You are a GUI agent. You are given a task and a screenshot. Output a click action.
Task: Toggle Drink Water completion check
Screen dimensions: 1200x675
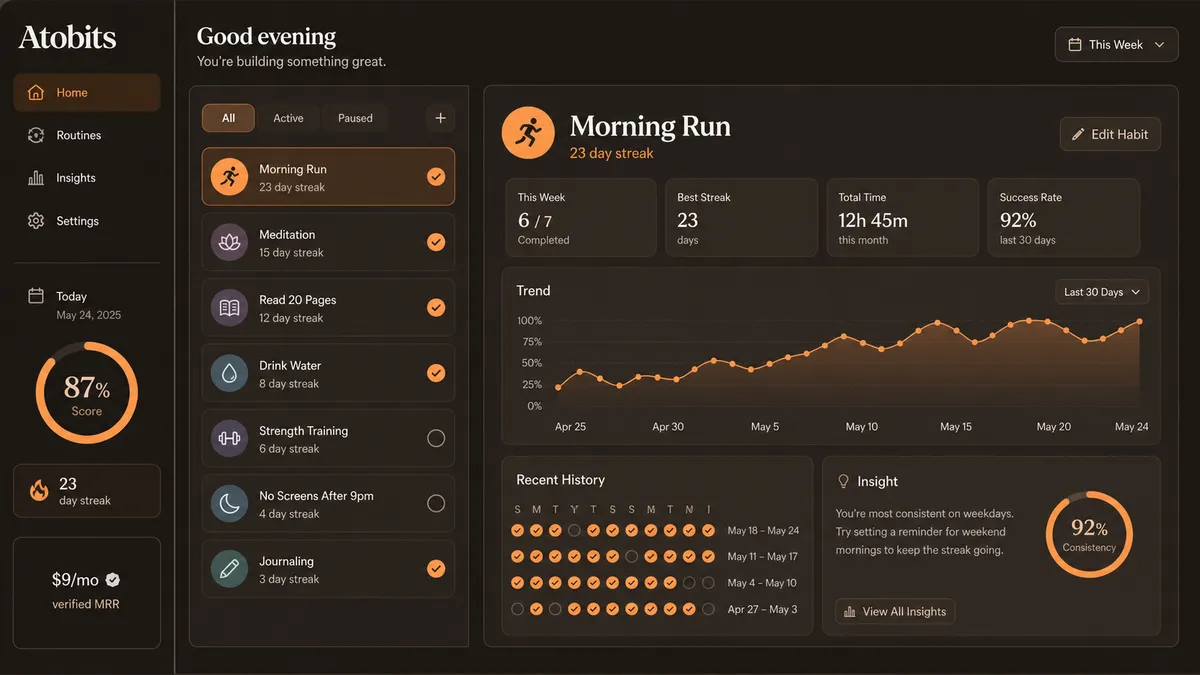[436, 373]
